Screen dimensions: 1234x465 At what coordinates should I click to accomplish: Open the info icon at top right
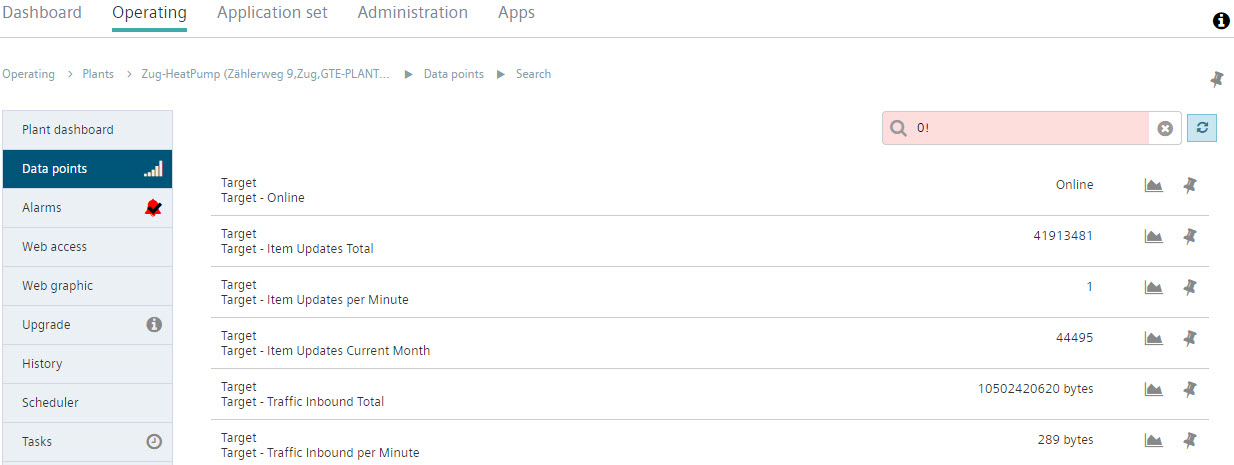pos(1221,21)
